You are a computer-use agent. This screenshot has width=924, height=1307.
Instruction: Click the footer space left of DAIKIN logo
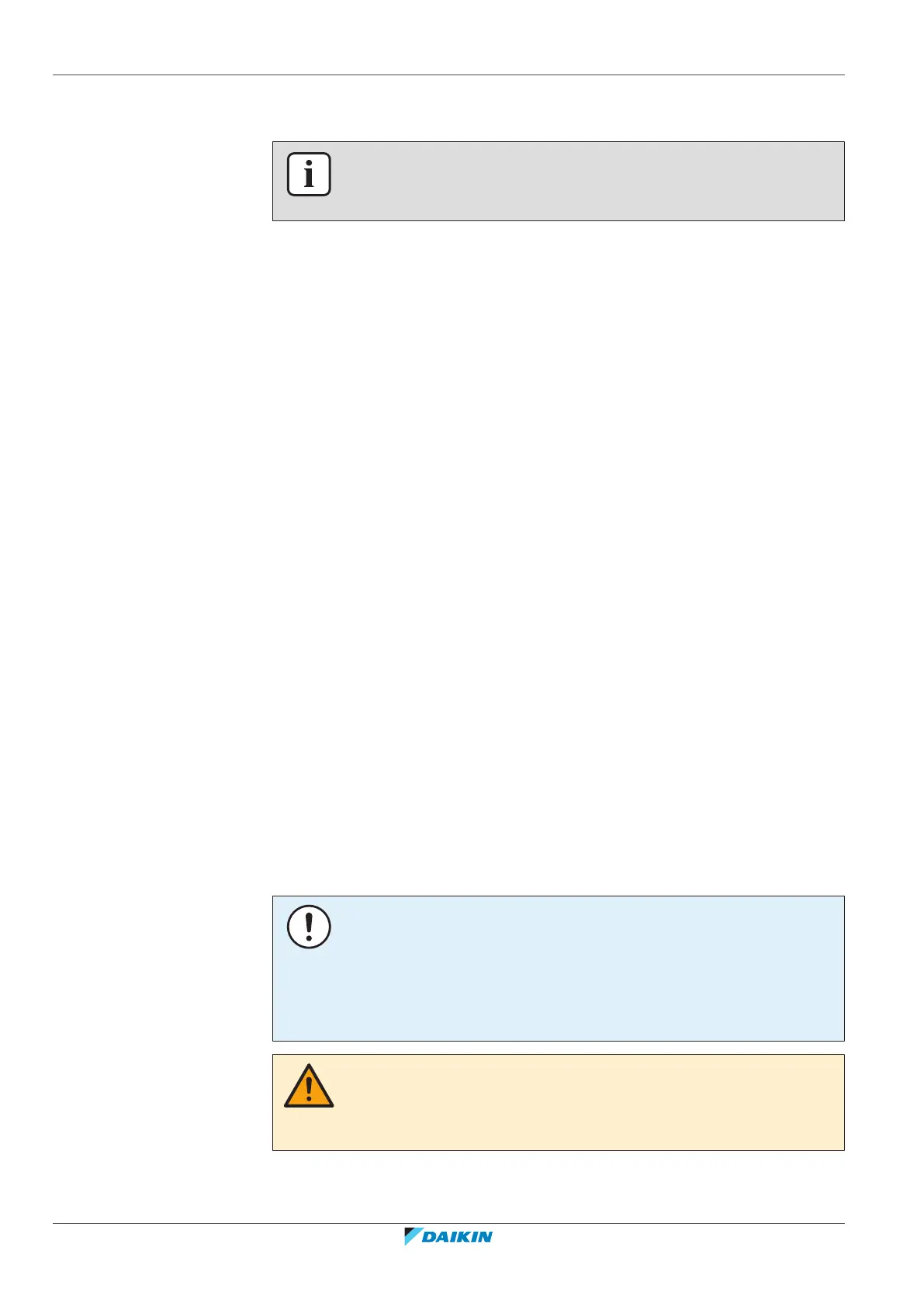point(227,1237)
